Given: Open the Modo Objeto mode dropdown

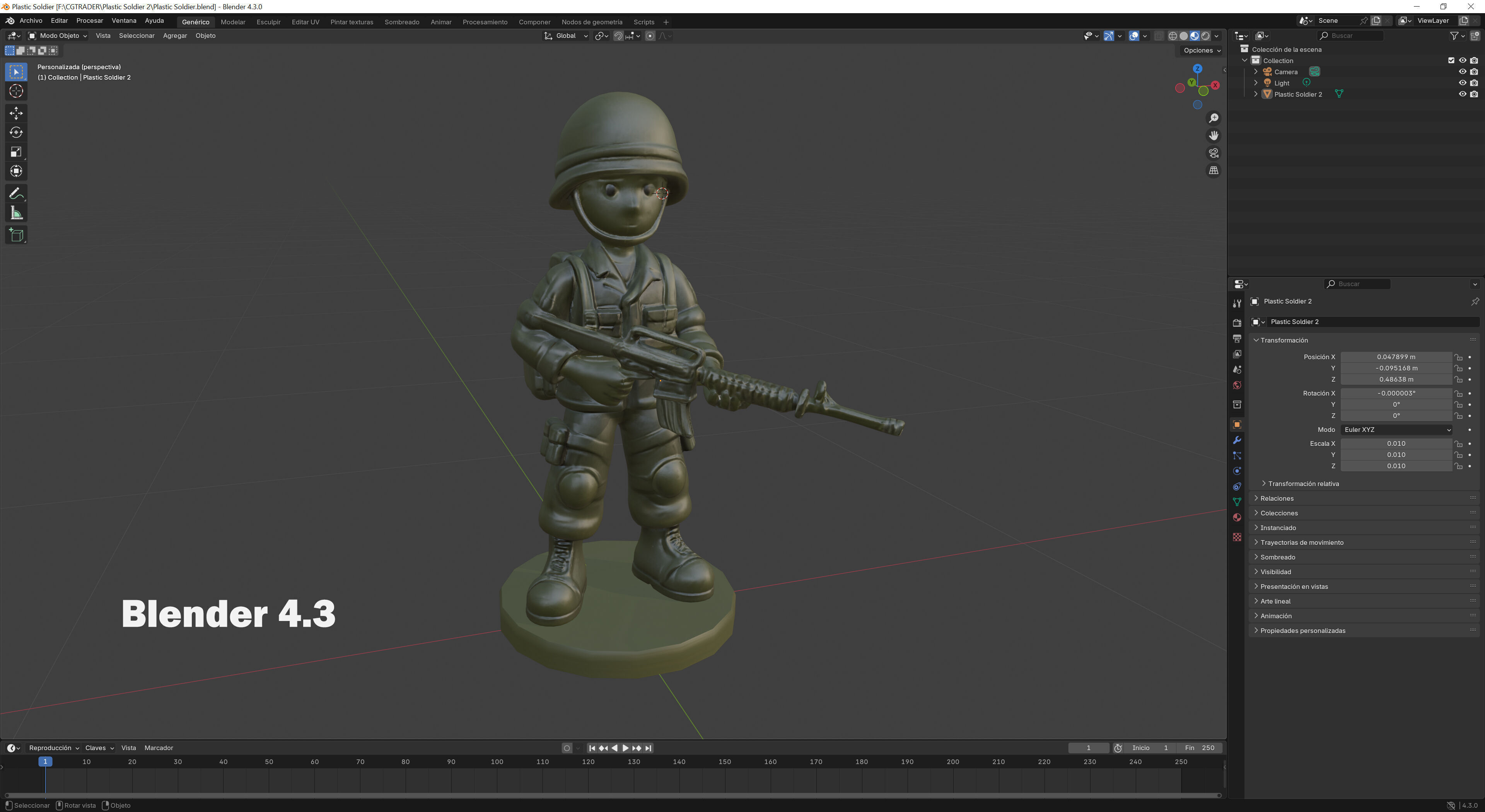Looking at the screenshot, I should 58,36.
